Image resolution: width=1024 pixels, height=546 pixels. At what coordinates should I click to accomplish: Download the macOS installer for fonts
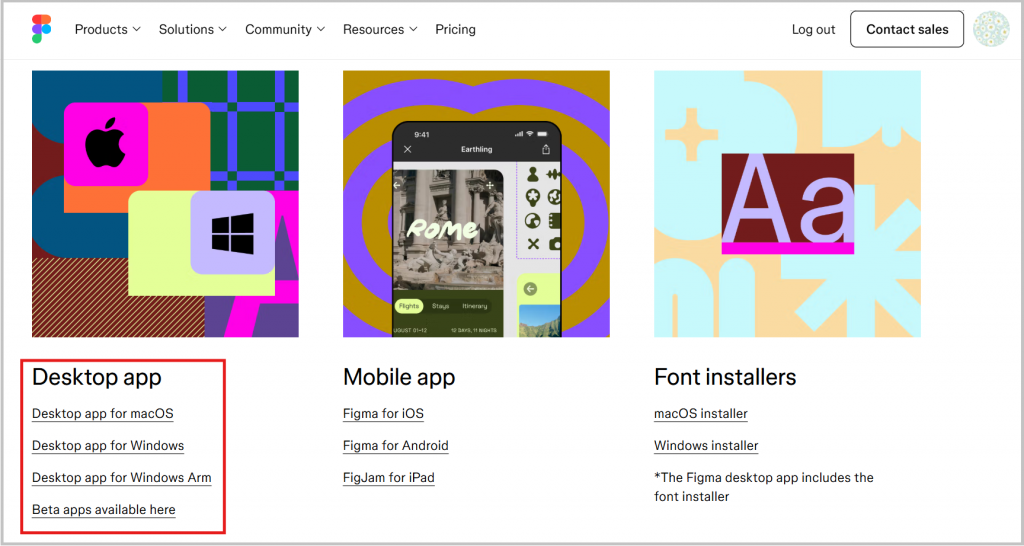(701, 413)
